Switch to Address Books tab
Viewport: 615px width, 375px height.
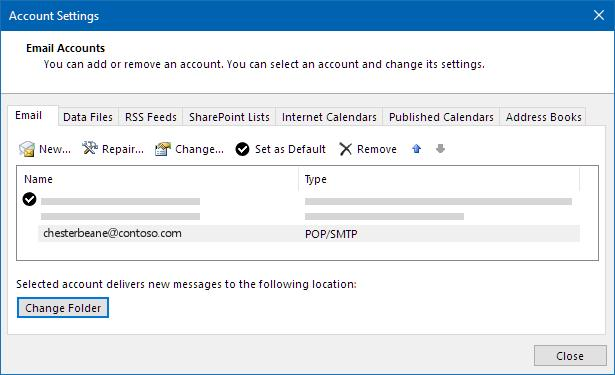(543, 117)
